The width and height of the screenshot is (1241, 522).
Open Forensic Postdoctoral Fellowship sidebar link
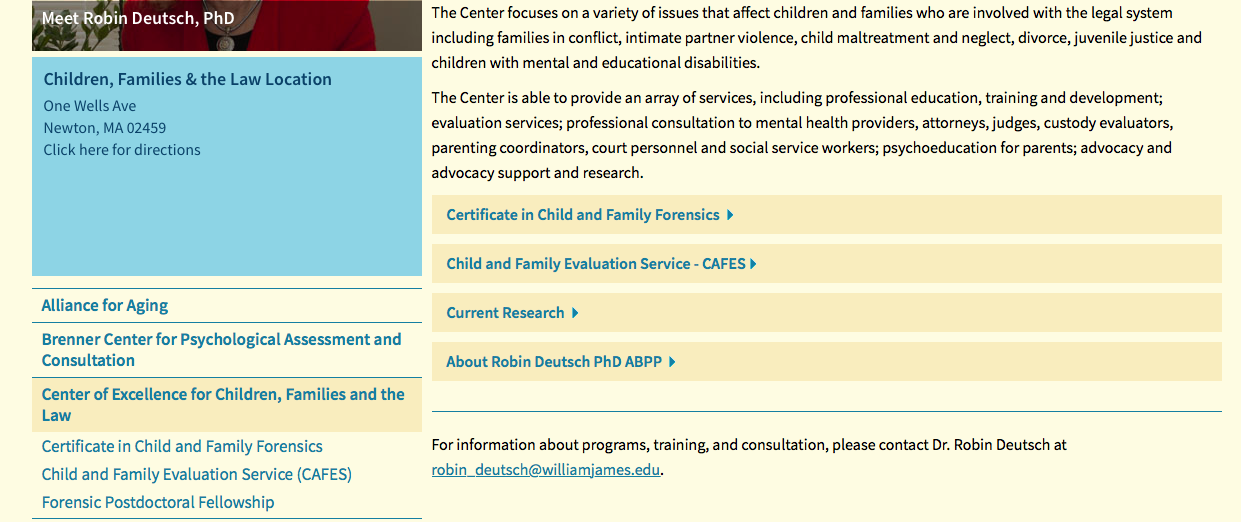point(158,503)
